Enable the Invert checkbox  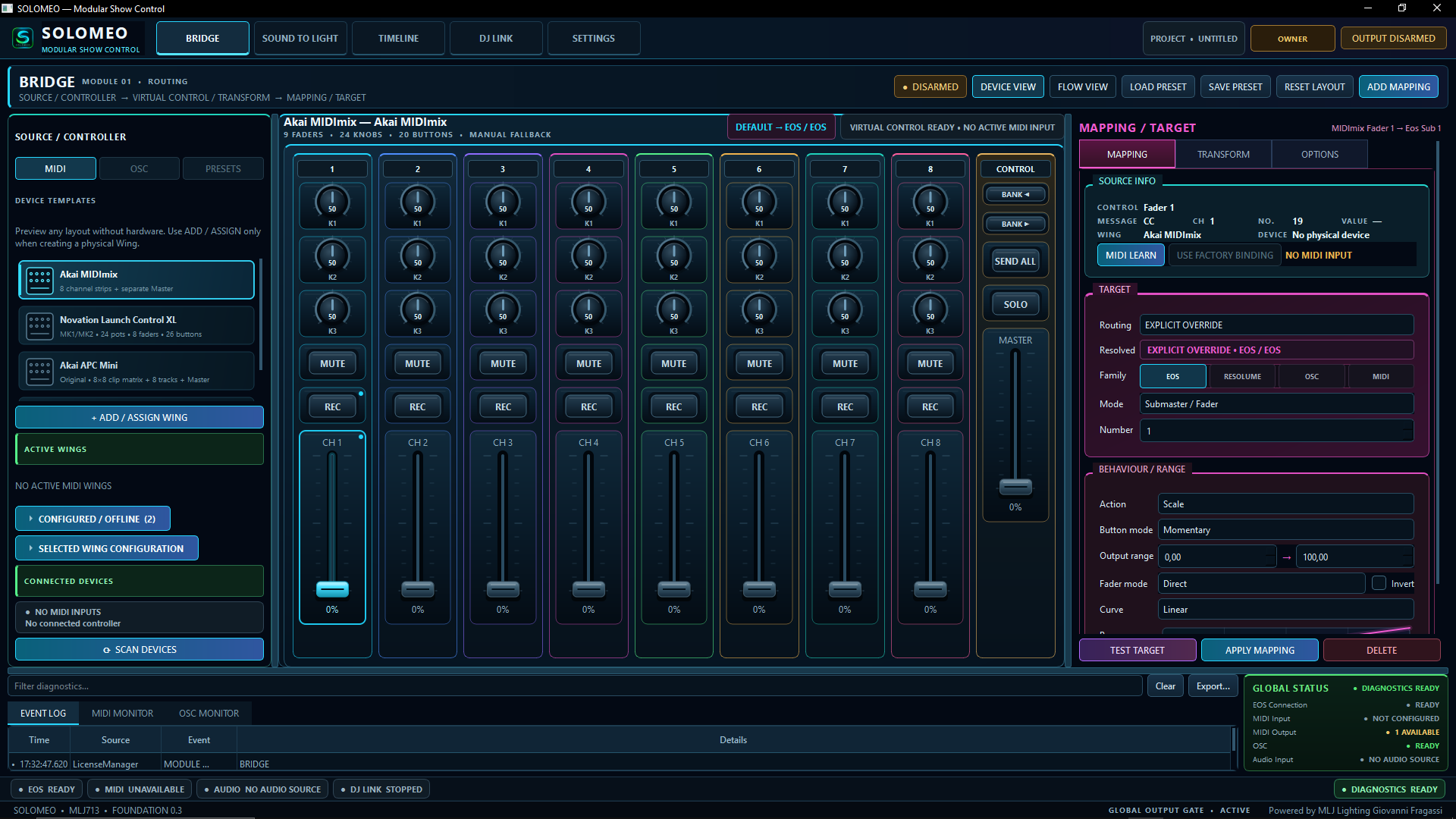[x=1379, y=583]
